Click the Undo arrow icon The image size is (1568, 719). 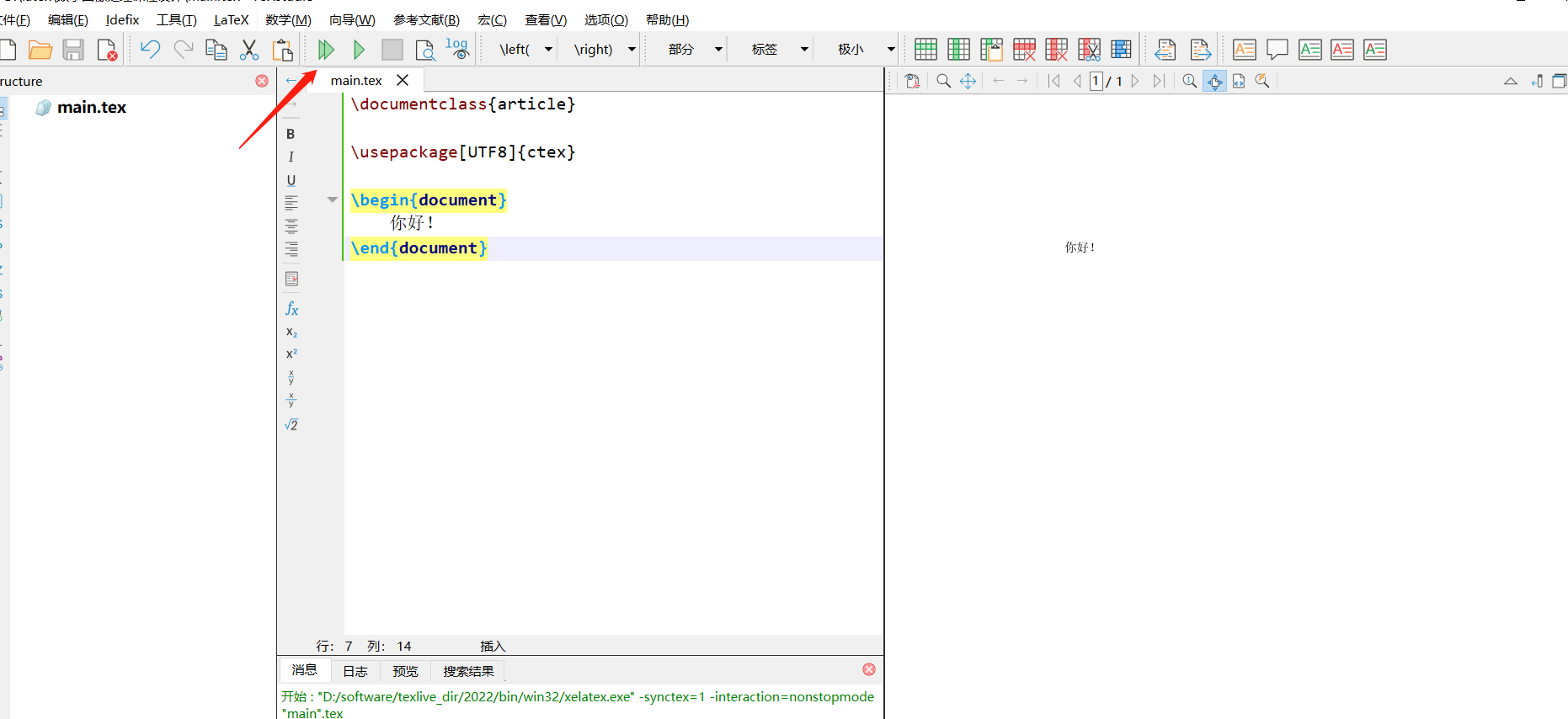tap(150, 50)
